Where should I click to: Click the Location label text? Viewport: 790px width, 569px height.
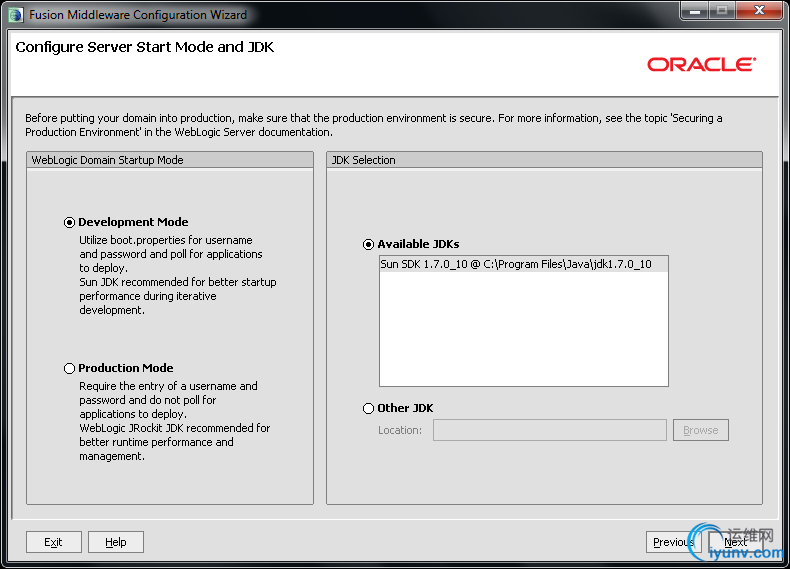coord(400,430)
